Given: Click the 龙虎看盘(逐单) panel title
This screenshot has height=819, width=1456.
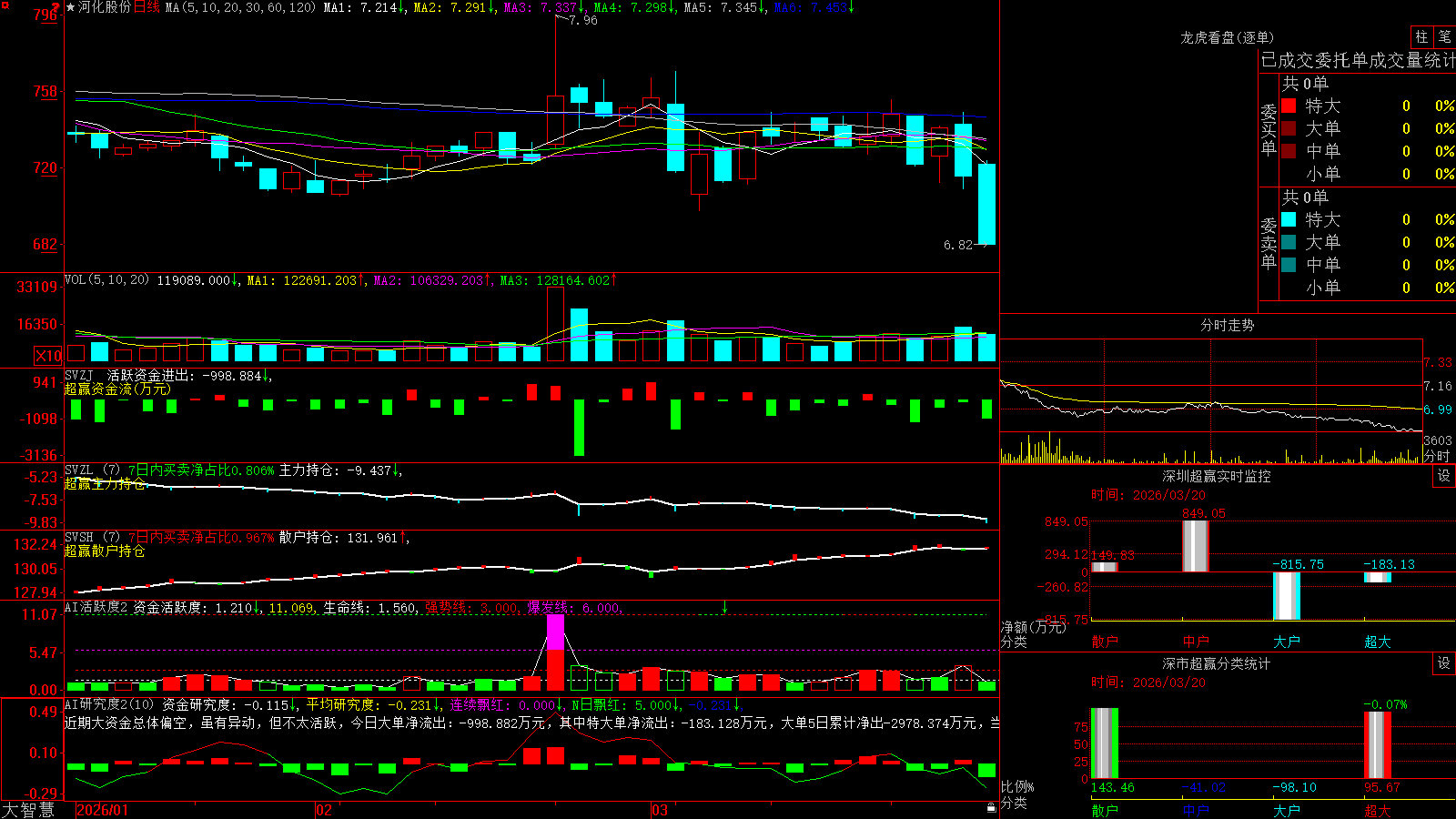Looking at the screenshot, I should coord(1227,37).
